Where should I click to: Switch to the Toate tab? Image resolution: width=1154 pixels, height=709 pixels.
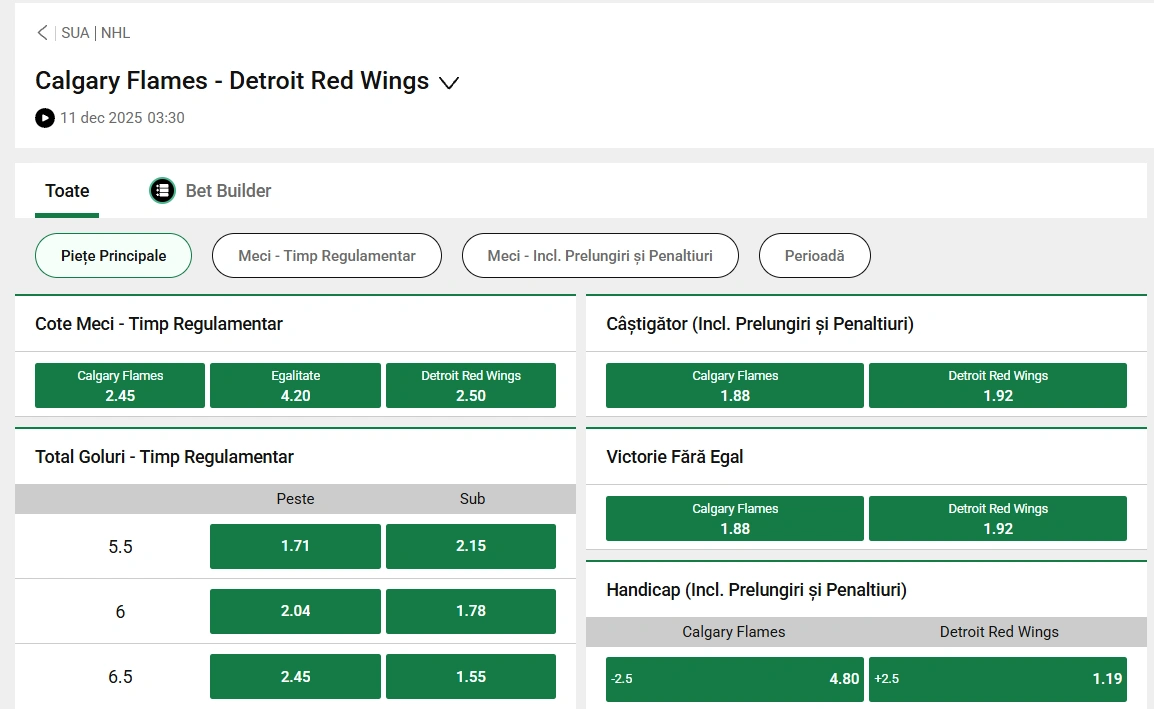point(66,190)
